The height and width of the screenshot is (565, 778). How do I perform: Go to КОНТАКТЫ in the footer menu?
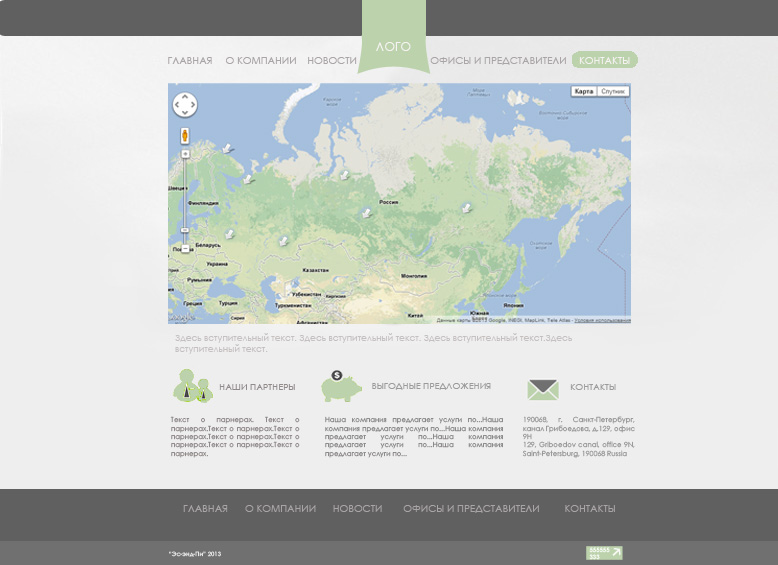click(590, 508)
